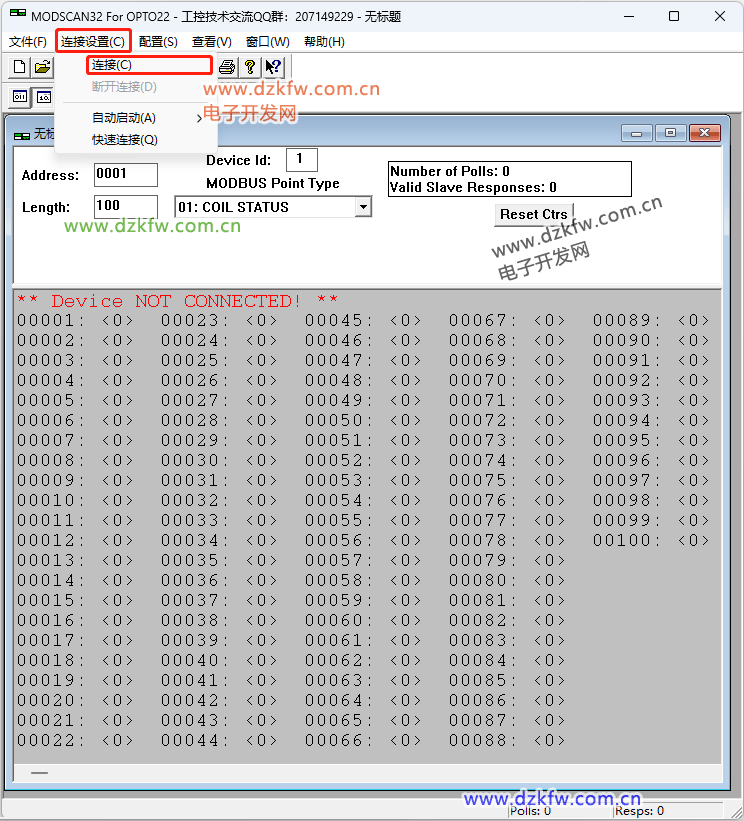Click the Open file folder icon

coord(42,67)
